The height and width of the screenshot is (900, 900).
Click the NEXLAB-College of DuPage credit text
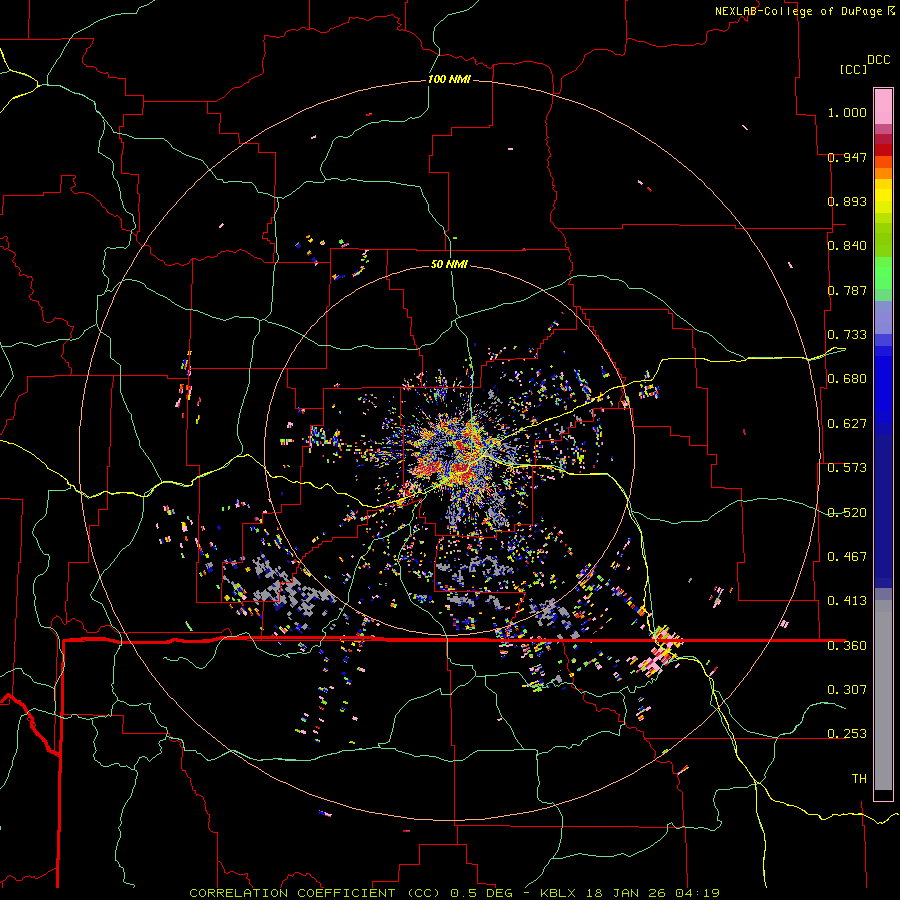[x=798, y=11]
